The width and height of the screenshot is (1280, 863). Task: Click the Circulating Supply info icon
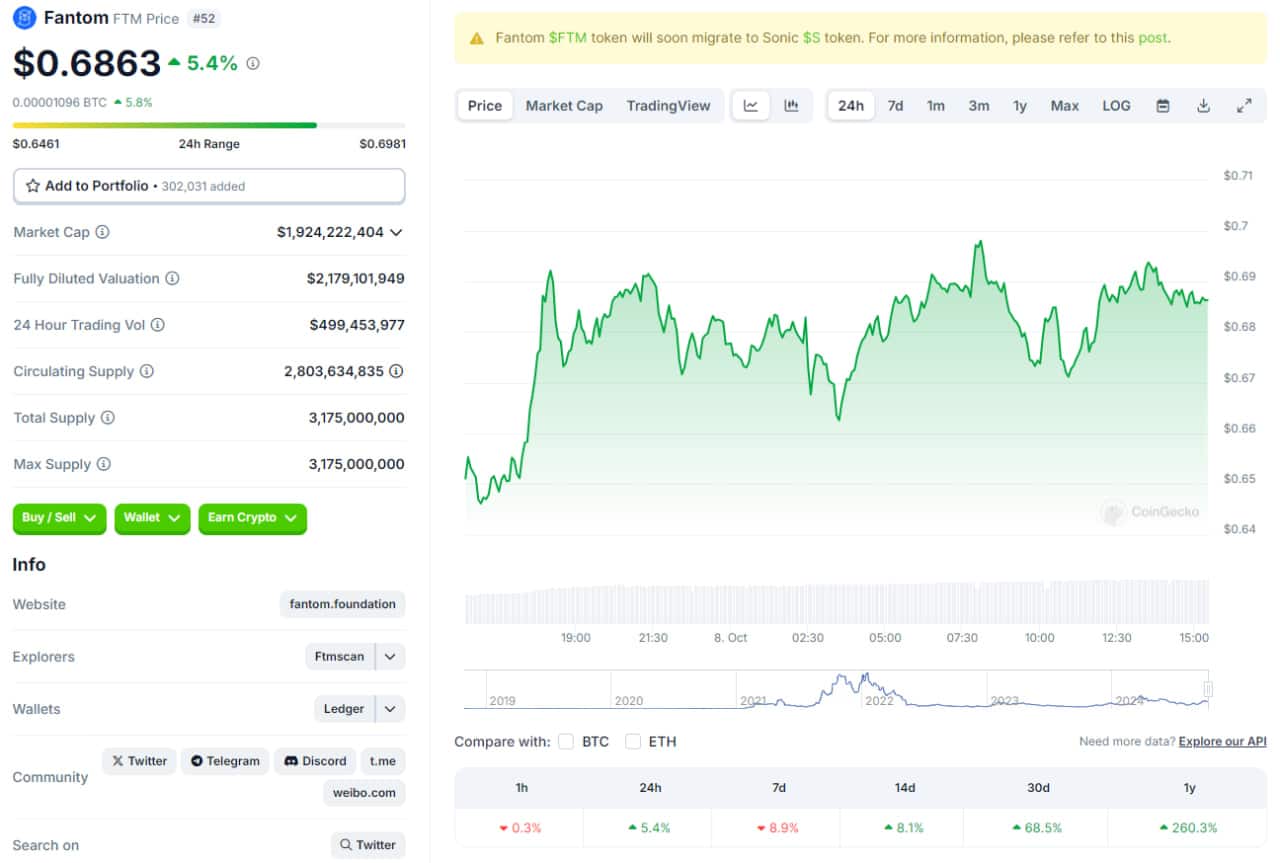click(147, 371)
